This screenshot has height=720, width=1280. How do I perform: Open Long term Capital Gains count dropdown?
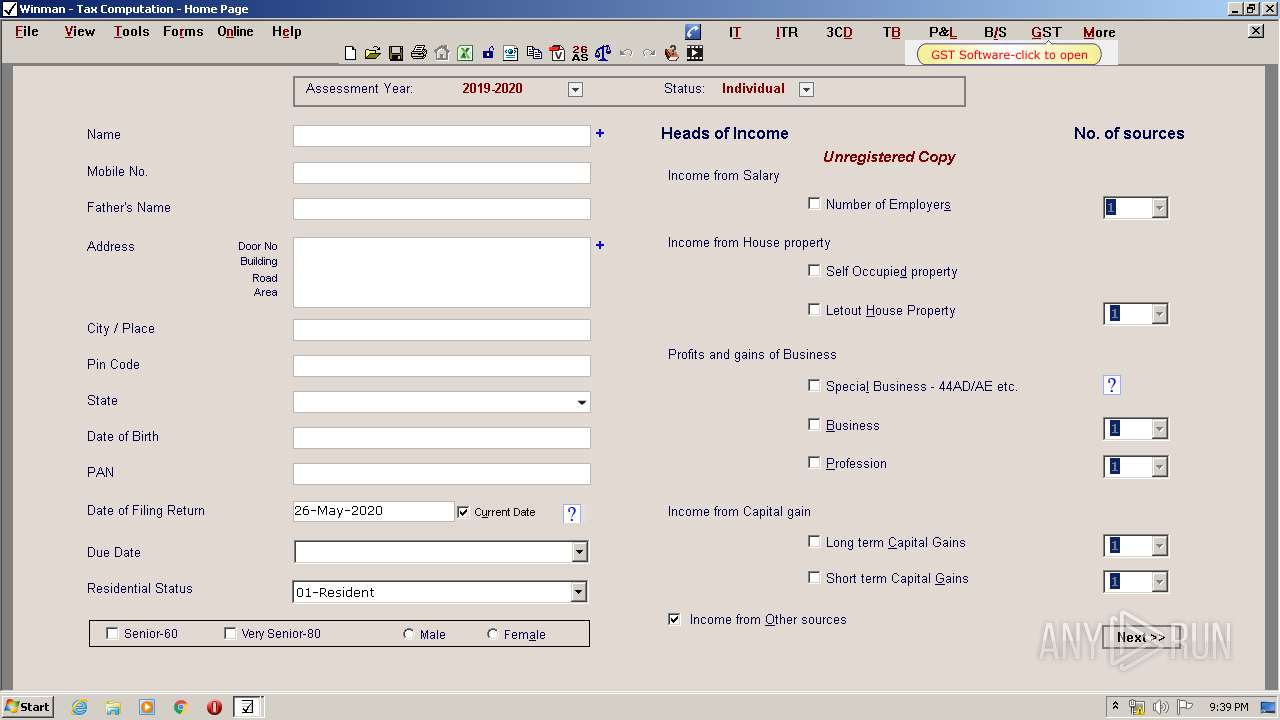point(1159,546)
